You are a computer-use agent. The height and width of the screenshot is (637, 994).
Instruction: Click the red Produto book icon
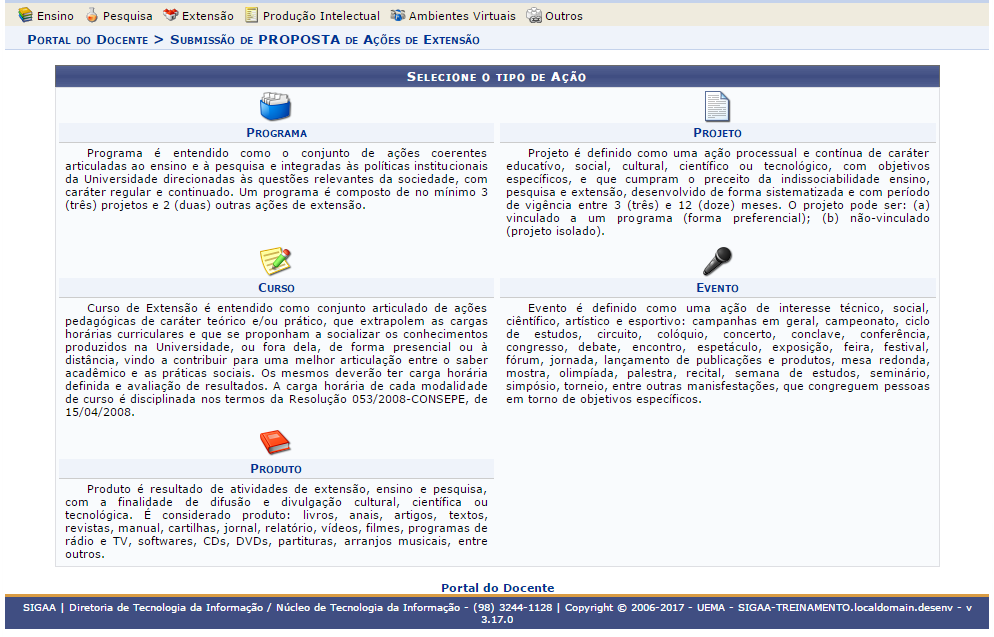click(x=275, y=442)
